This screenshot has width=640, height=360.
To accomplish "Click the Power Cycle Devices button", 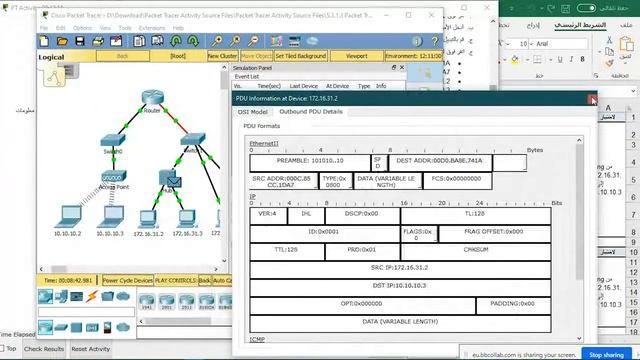I will click(x=127, y=280).
